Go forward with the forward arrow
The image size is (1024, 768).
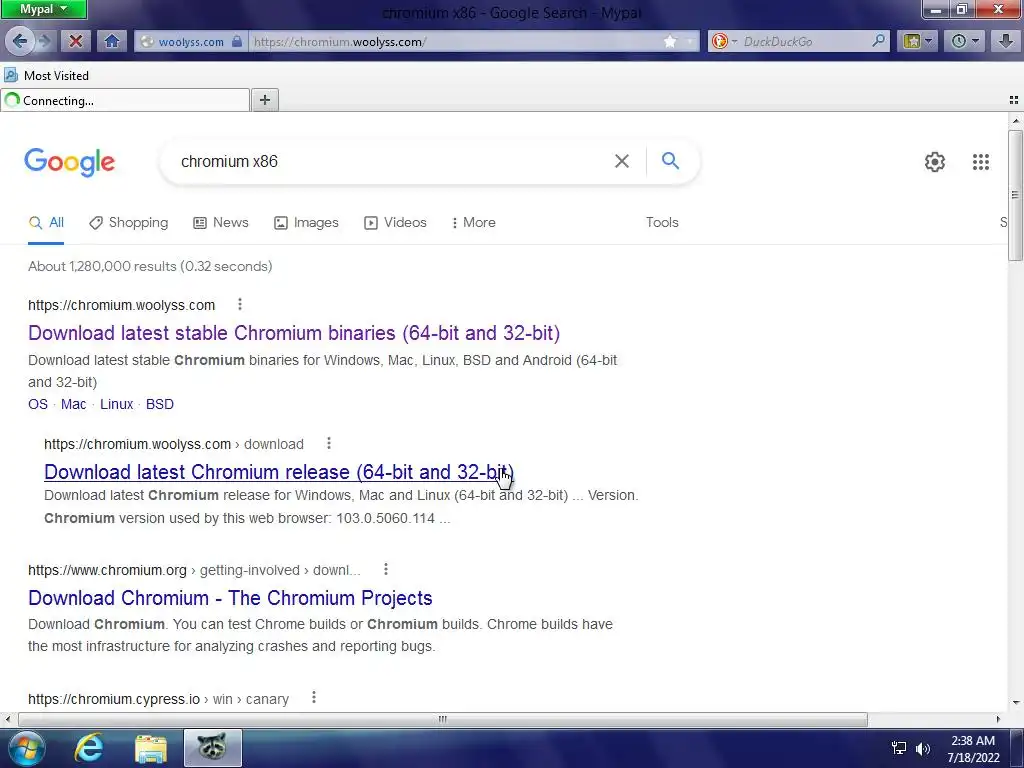(44, 41)
